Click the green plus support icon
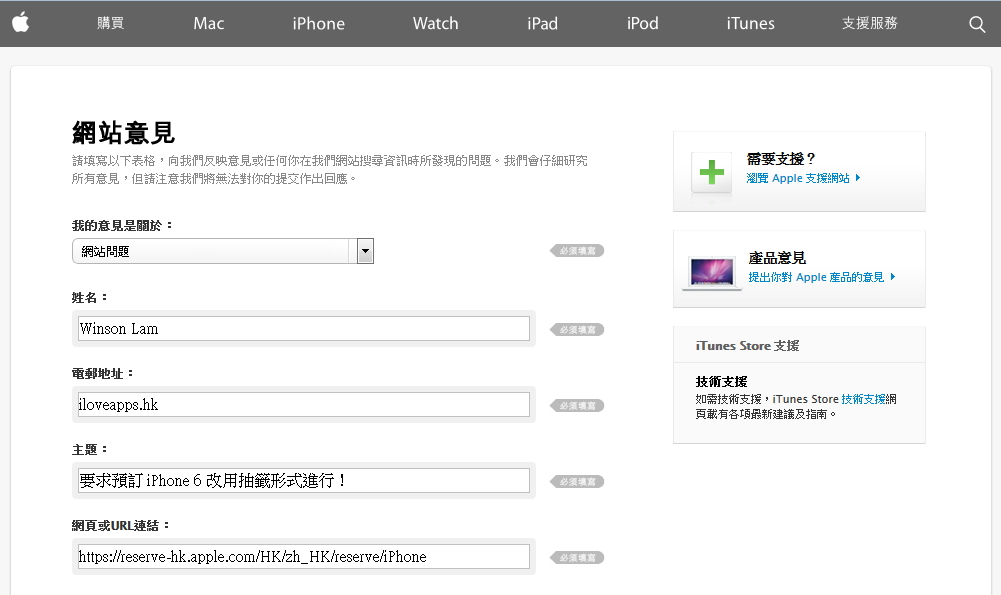1001x595 pixels. click(x=711, y=172)
